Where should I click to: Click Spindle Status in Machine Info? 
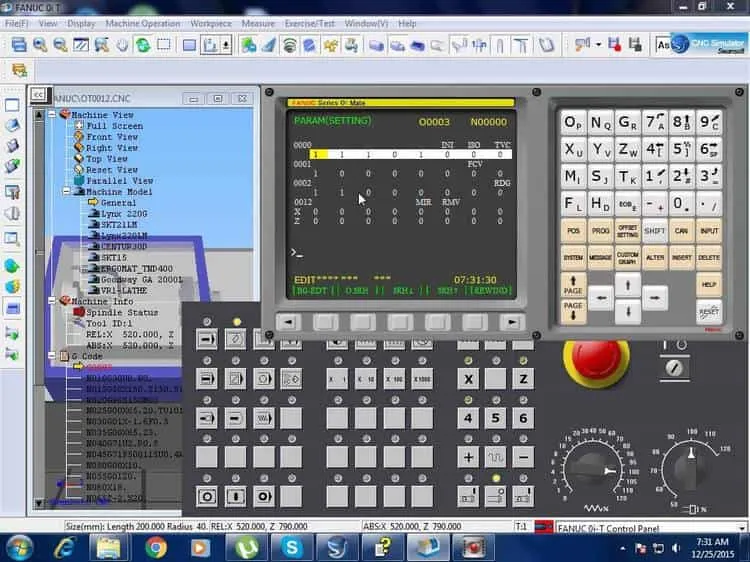[121, 312]
